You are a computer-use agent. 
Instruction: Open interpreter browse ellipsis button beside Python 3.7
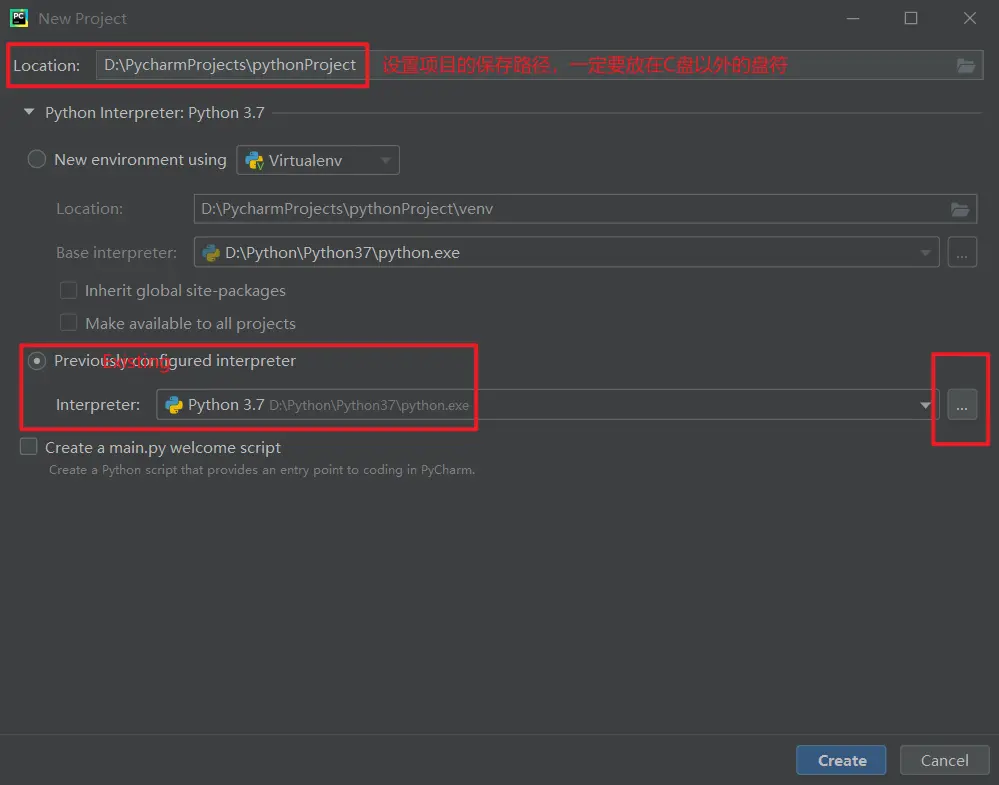[962, 405]
